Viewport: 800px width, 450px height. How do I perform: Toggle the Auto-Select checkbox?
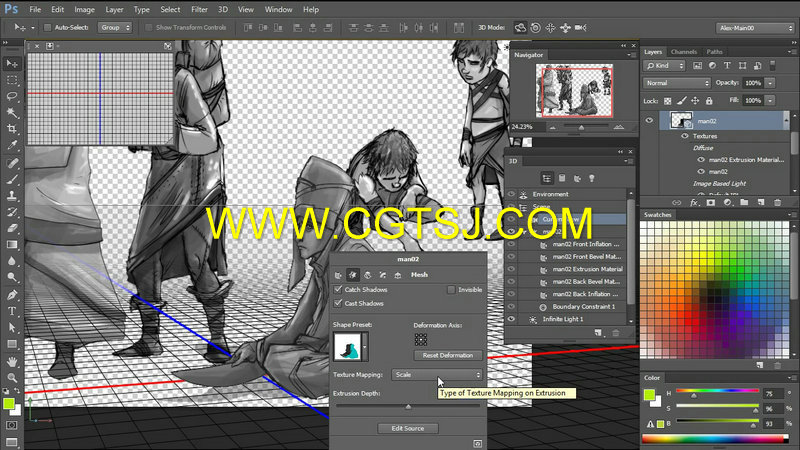pyautogui.click(x=47, y=28)
